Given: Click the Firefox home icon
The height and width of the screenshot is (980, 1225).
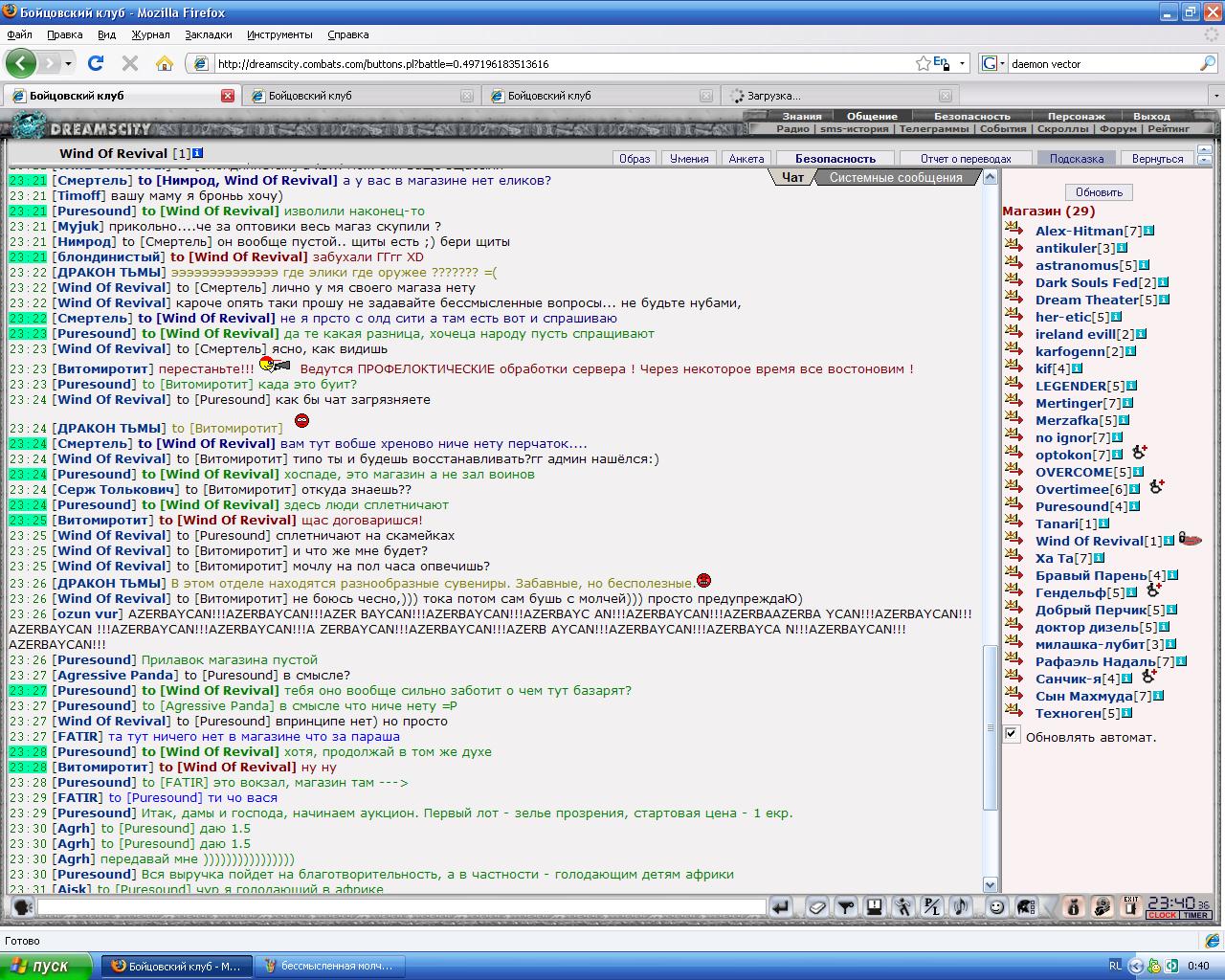Looking at the screenshot, I should coord(165,63).
